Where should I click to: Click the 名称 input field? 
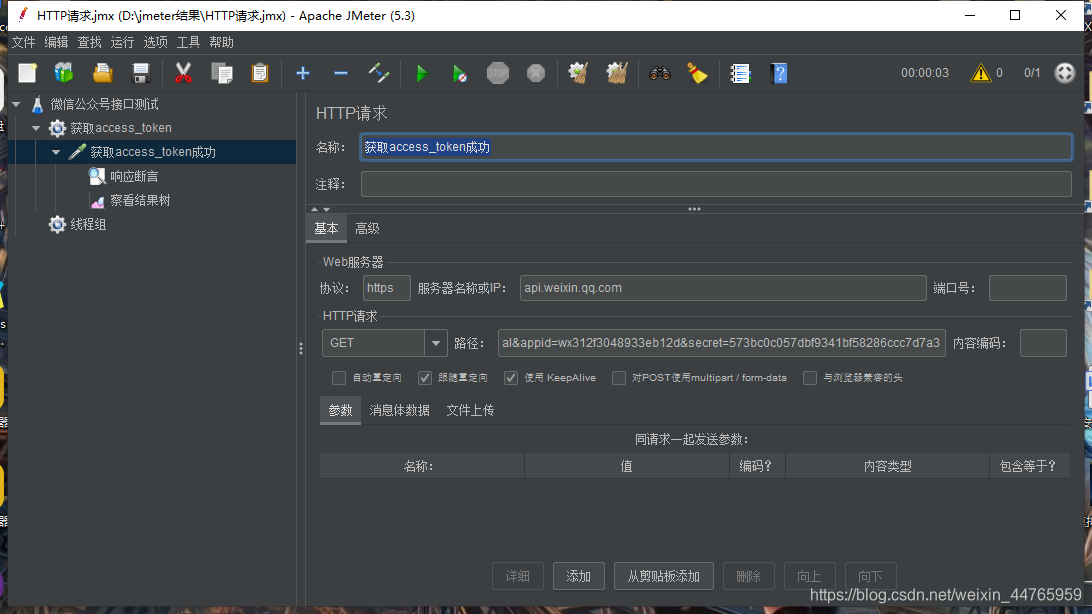(716, 147)
